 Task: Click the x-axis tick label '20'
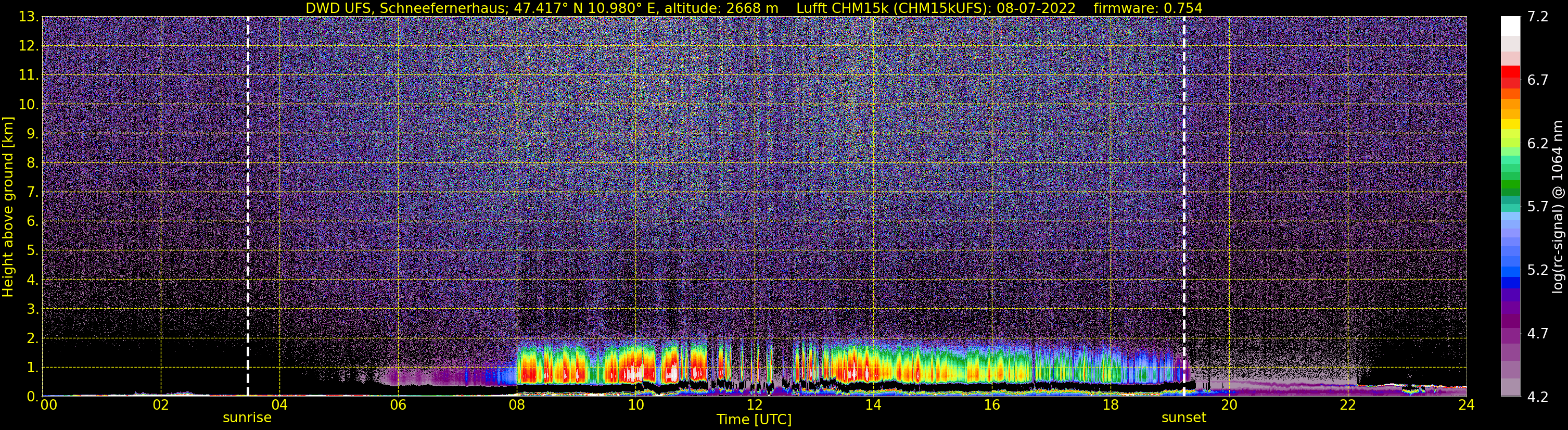coord(1229,405)
